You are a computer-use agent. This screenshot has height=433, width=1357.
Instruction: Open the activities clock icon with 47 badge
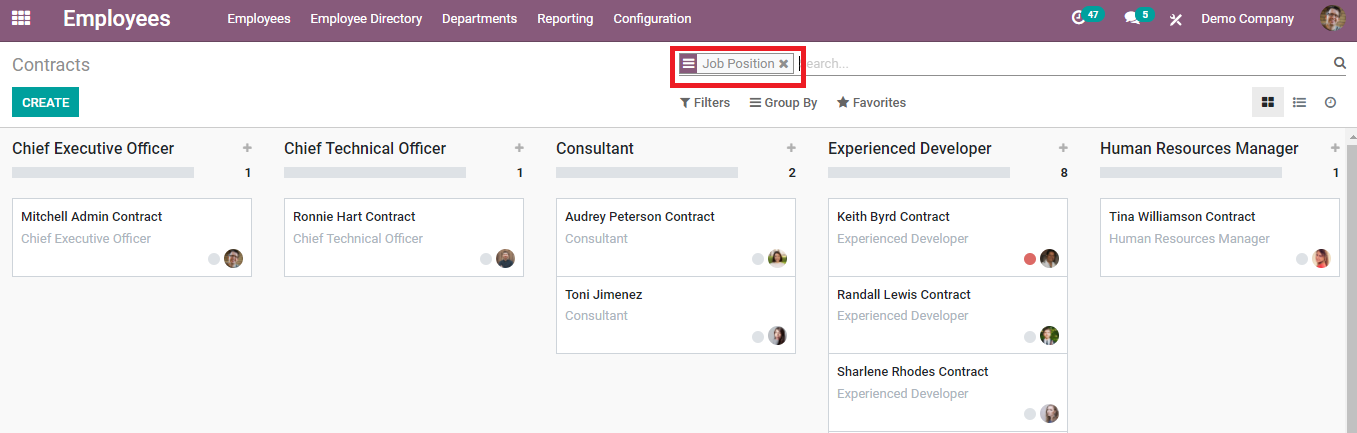[x=1078, y=18]
